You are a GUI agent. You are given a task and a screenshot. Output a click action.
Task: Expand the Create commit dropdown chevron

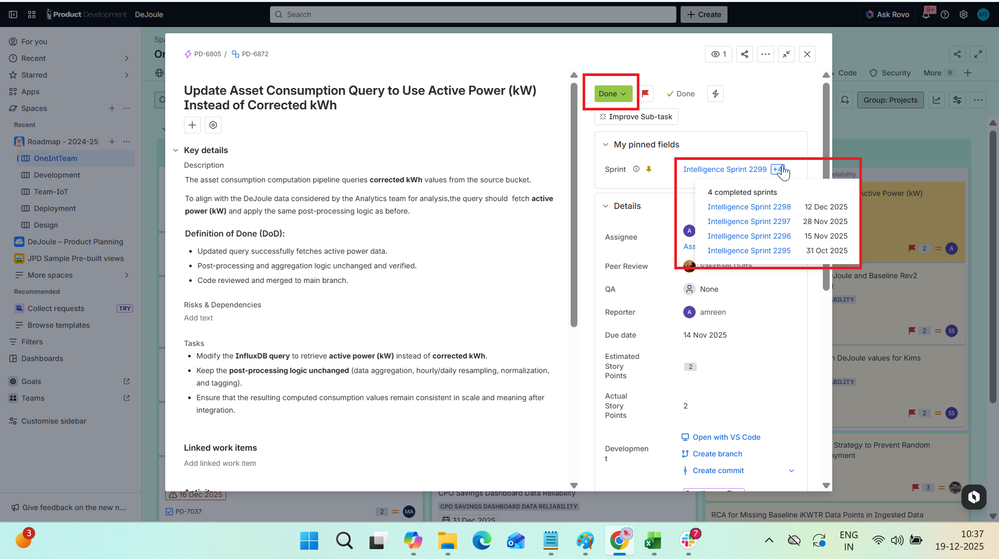coord(791,470)
